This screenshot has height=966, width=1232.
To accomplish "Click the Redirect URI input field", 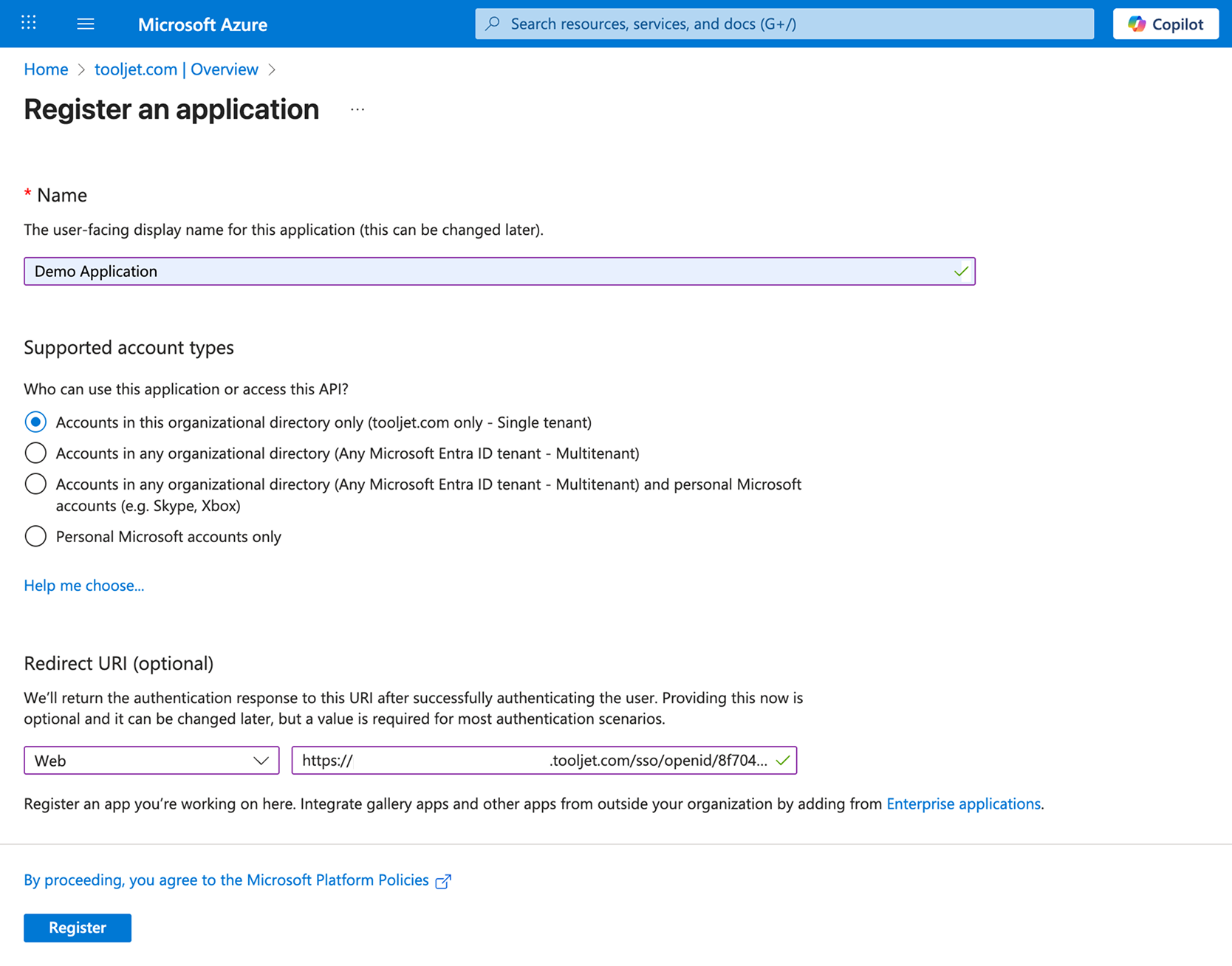I will (x=544, y=761).
